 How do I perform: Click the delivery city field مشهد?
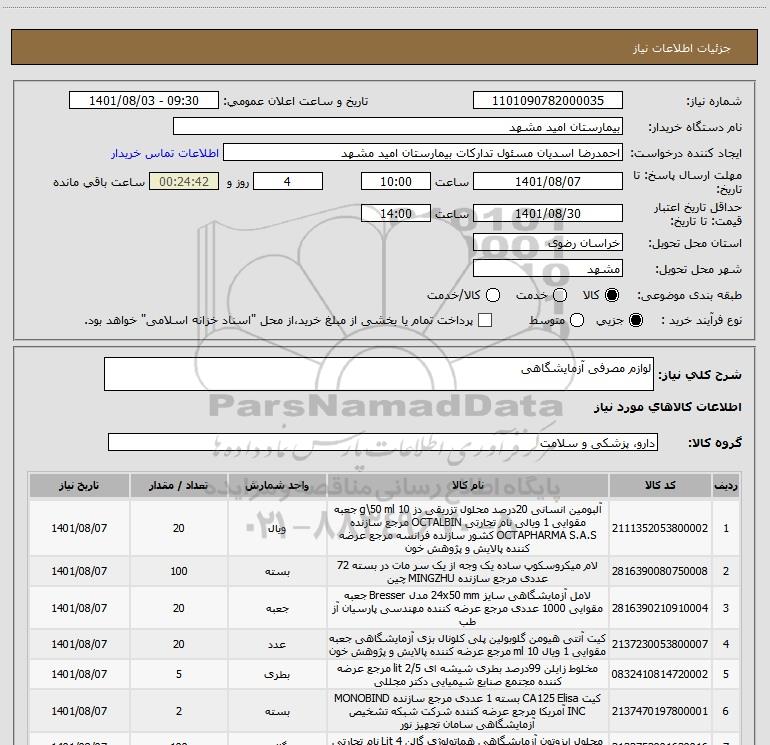pos(548,269)
